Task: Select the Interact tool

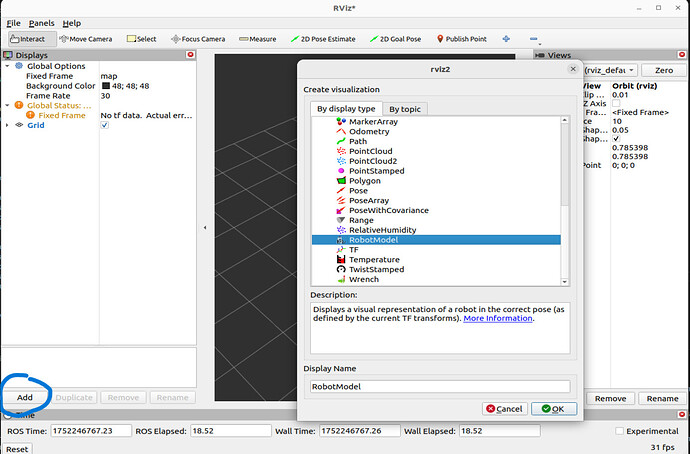Action: coord(32,39)
